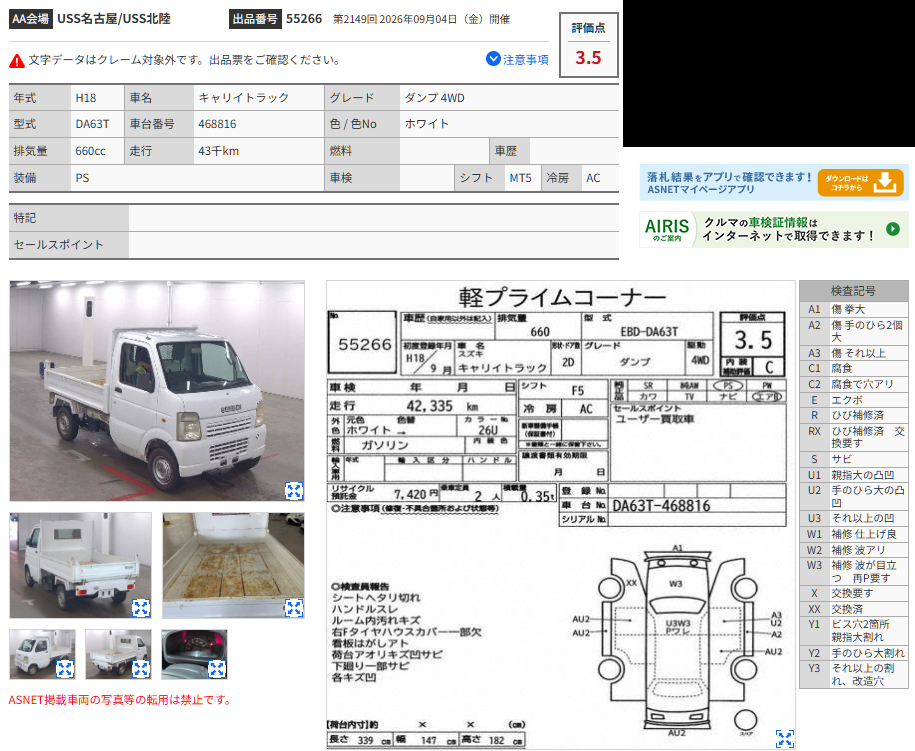Image resolution: width=915 pixels, height=751 pixels.
Task: Open the AIRIS vehicle inspection info banner
Action: pos(774,229)
